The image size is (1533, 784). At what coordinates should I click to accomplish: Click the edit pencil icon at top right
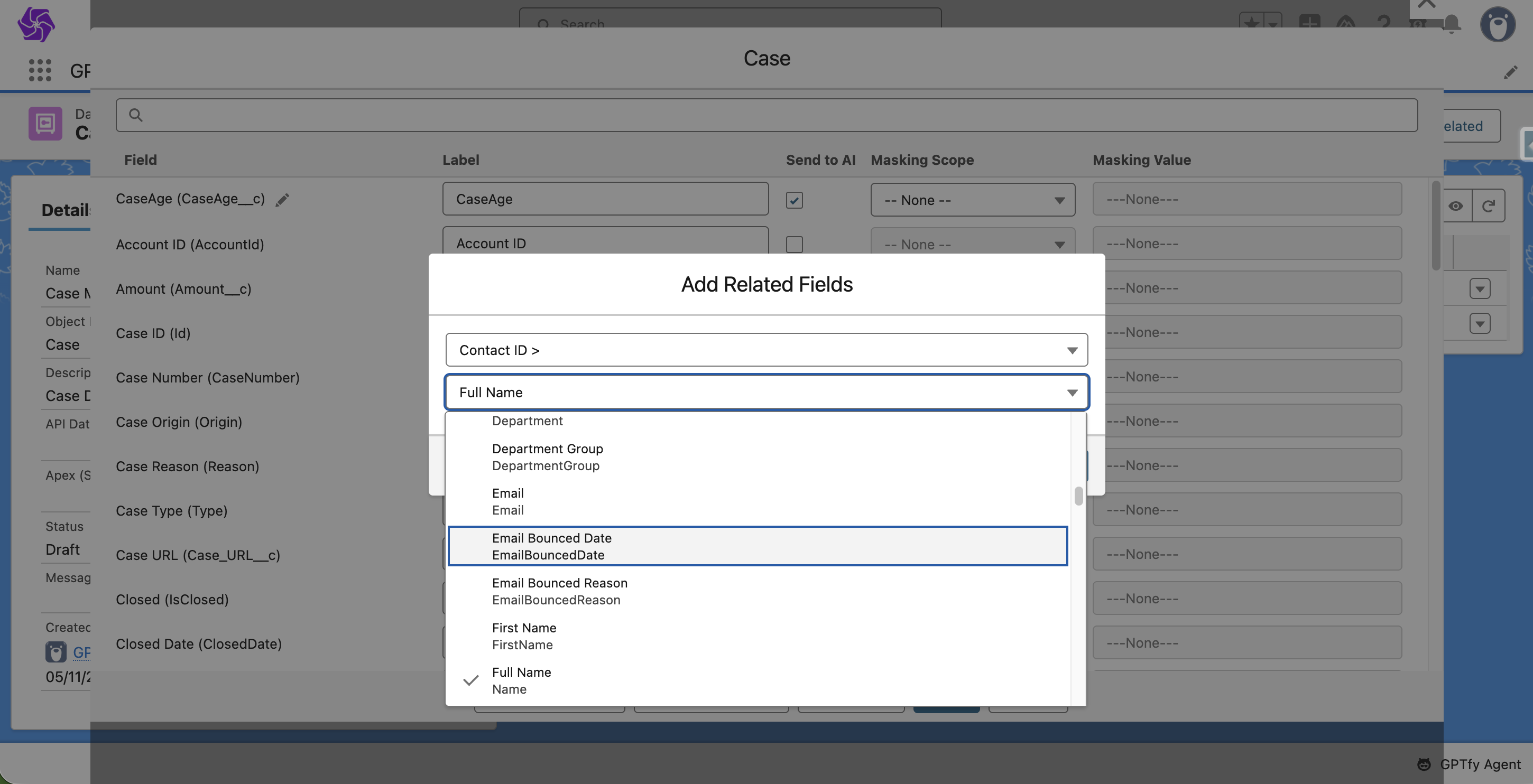pyautogui.click(x=1510, y=72)
